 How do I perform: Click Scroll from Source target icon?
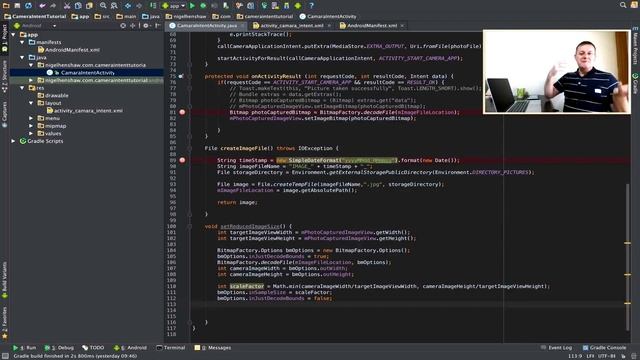pyautogui.click(x=123, y=26)
